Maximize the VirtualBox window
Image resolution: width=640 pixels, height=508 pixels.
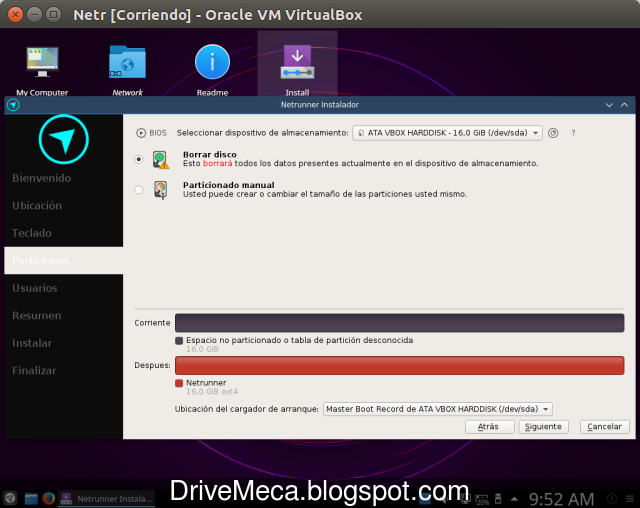click(x=53, y=15)
